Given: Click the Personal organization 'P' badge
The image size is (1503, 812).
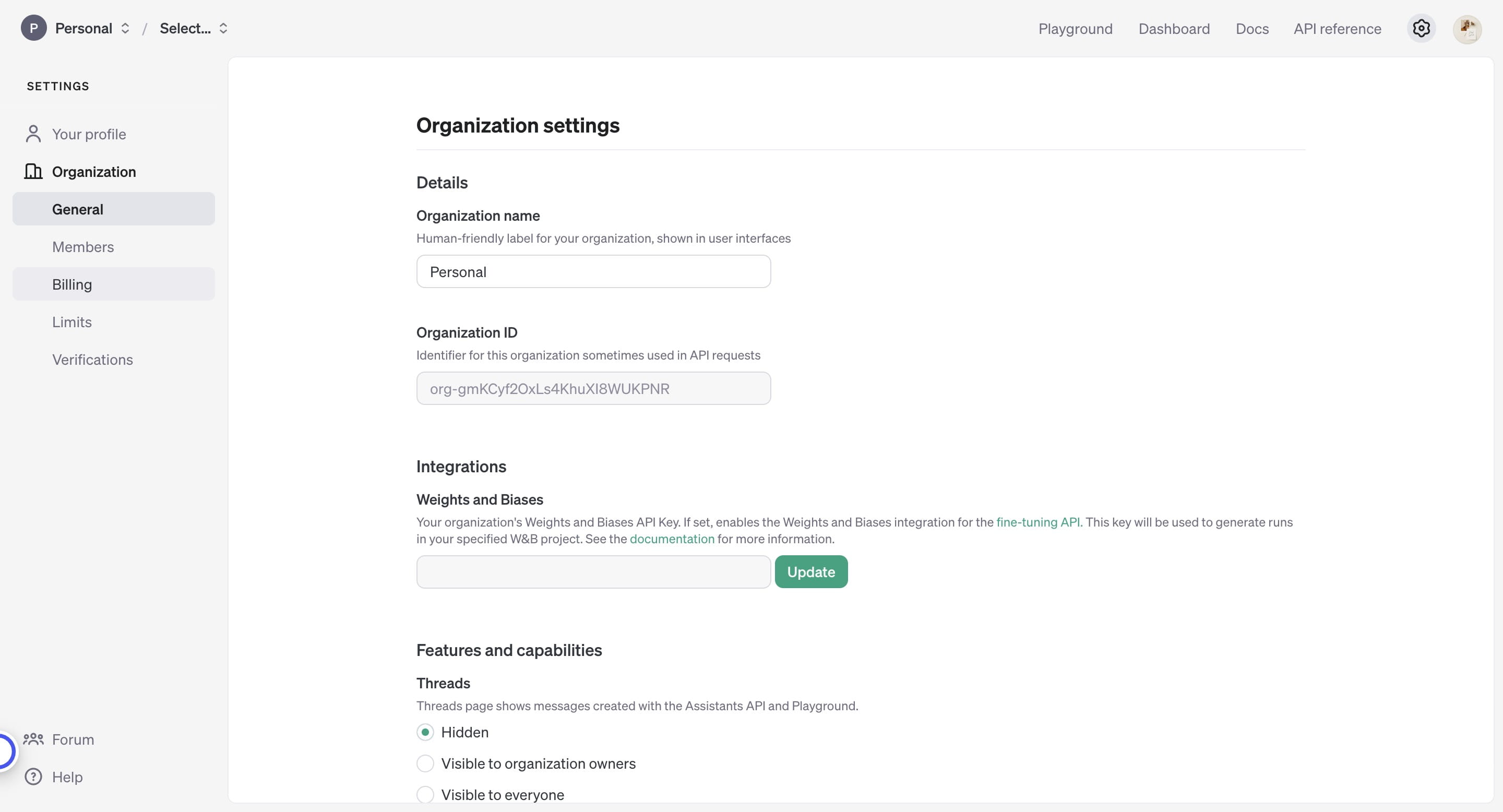Looking at the screenshot, I should [33, 28].
